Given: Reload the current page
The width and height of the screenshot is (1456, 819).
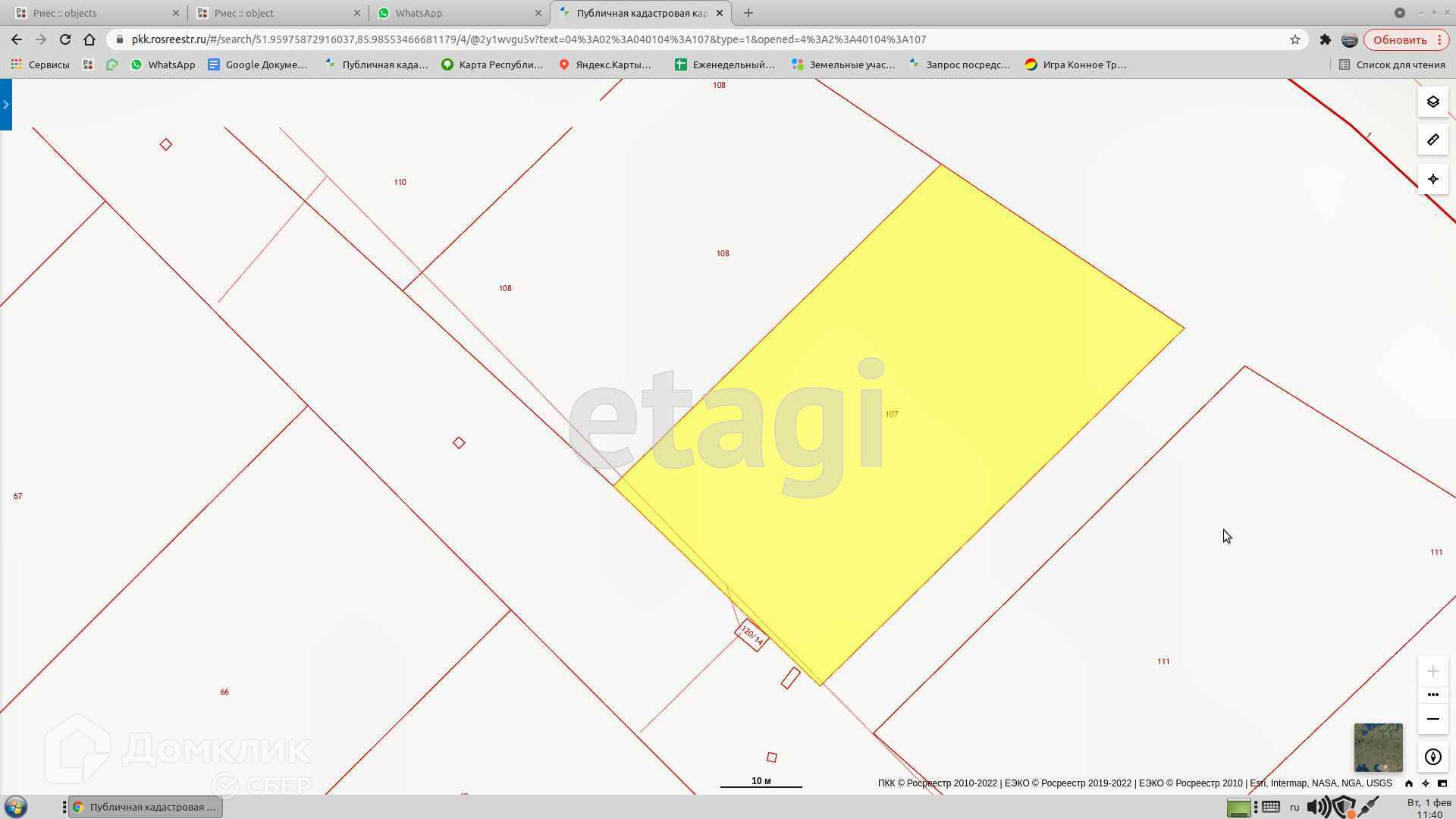Looking at the screenshot, I should click(65, 39).
